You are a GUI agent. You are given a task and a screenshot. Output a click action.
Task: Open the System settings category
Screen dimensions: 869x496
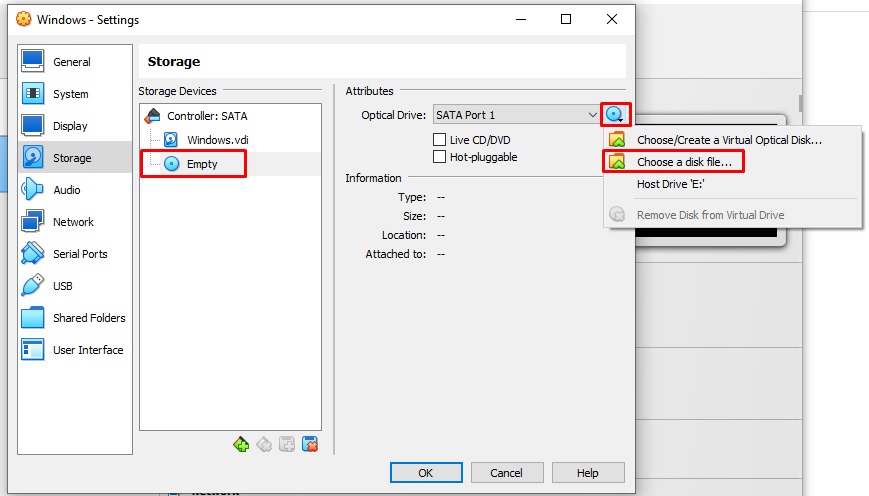75,94
